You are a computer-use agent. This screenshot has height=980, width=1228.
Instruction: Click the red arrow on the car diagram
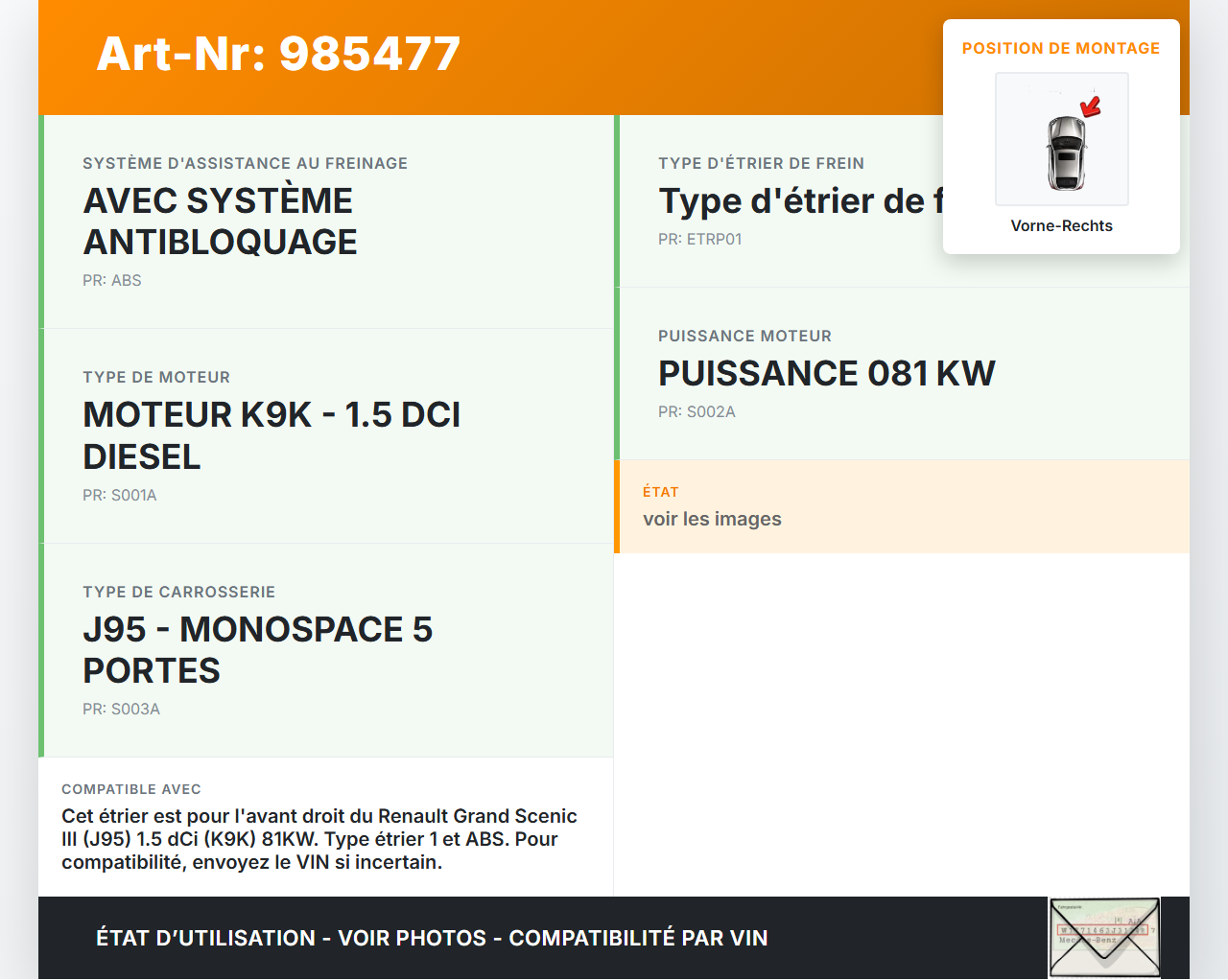click(1091, 105)
